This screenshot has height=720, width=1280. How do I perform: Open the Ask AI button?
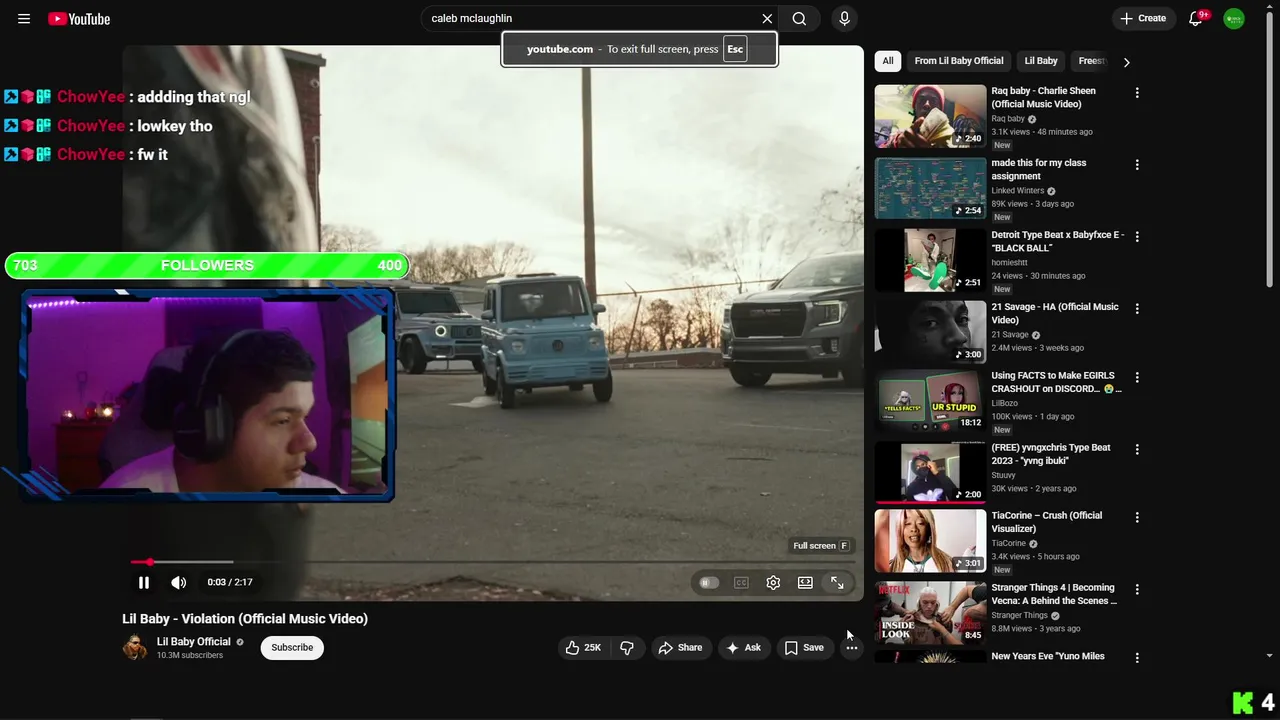743,648
